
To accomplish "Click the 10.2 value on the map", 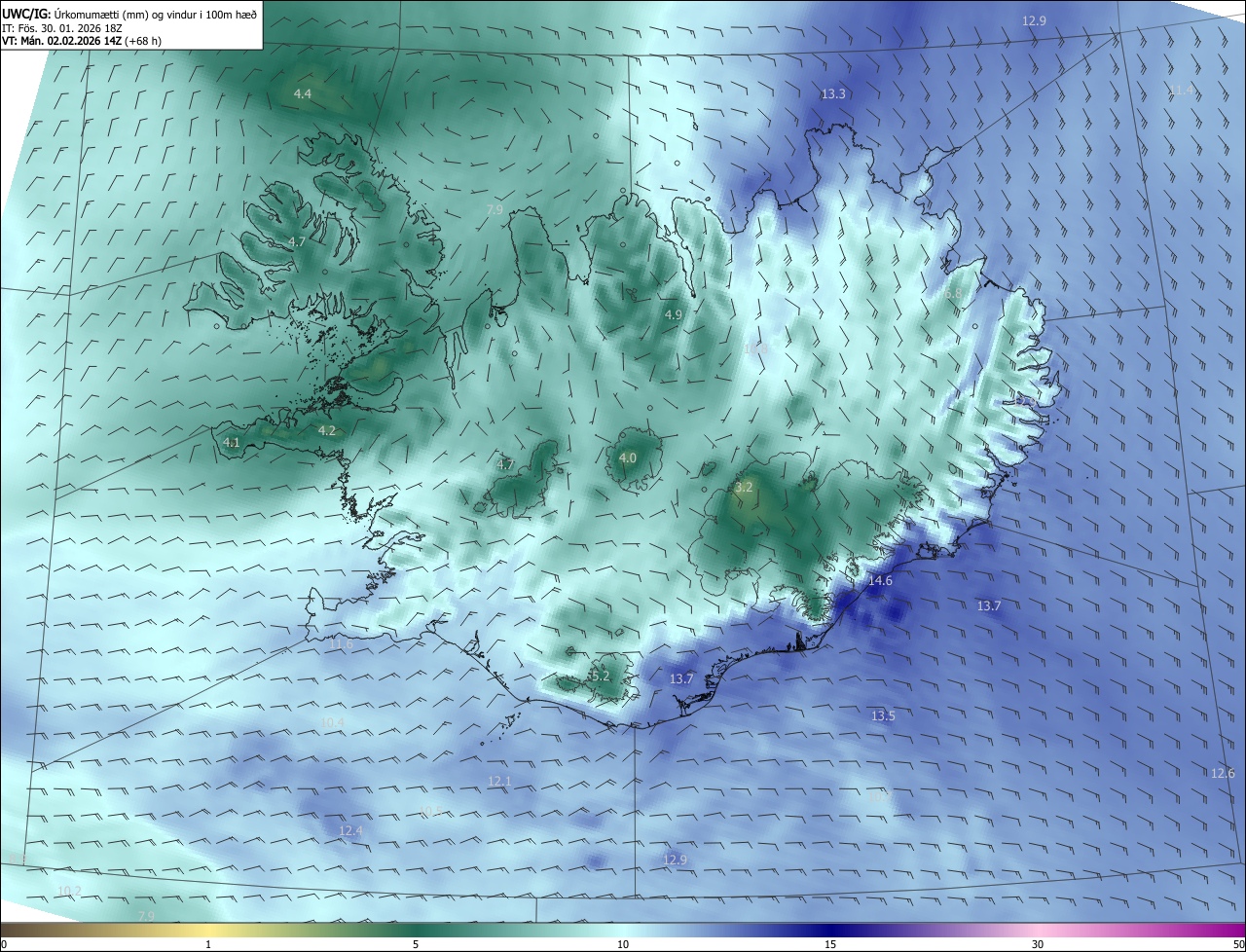I will (x=69, y=891).
